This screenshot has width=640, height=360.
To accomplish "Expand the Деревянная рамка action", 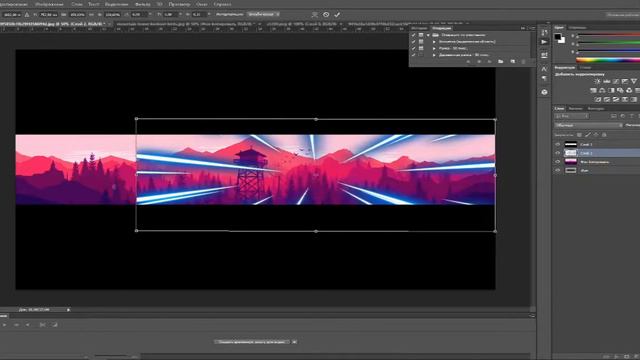I will point(434,55).
